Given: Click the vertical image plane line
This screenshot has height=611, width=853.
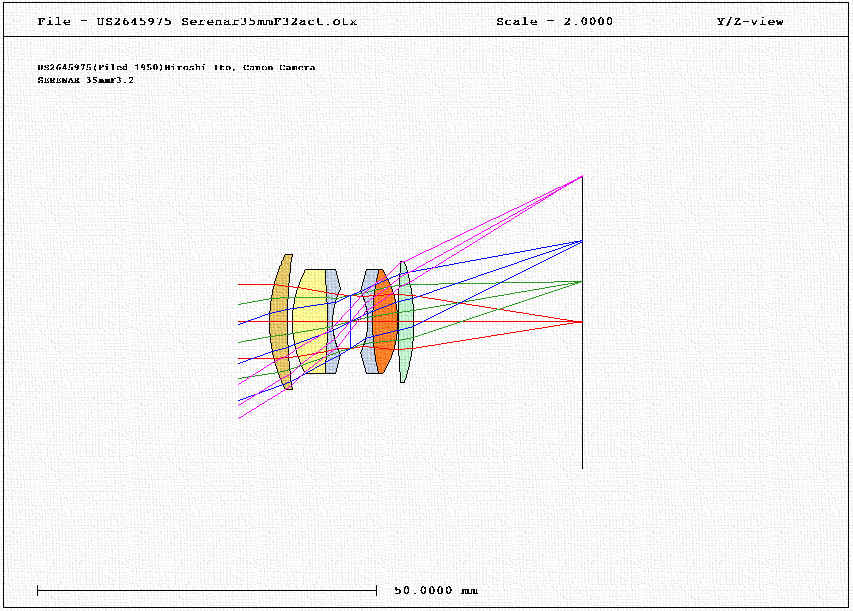Looking at the screenshot, I should click(582, 322).
